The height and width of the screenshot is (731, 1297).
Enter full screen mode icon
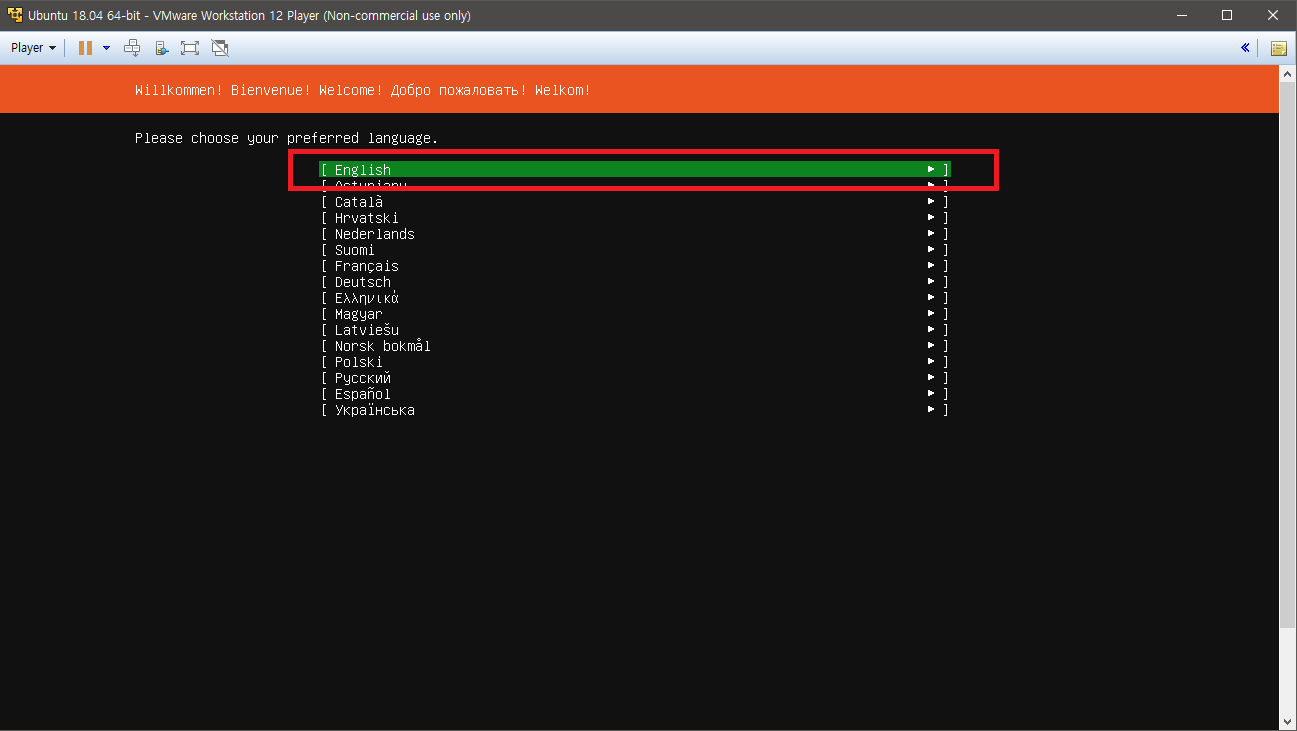[x=190, y=47]
